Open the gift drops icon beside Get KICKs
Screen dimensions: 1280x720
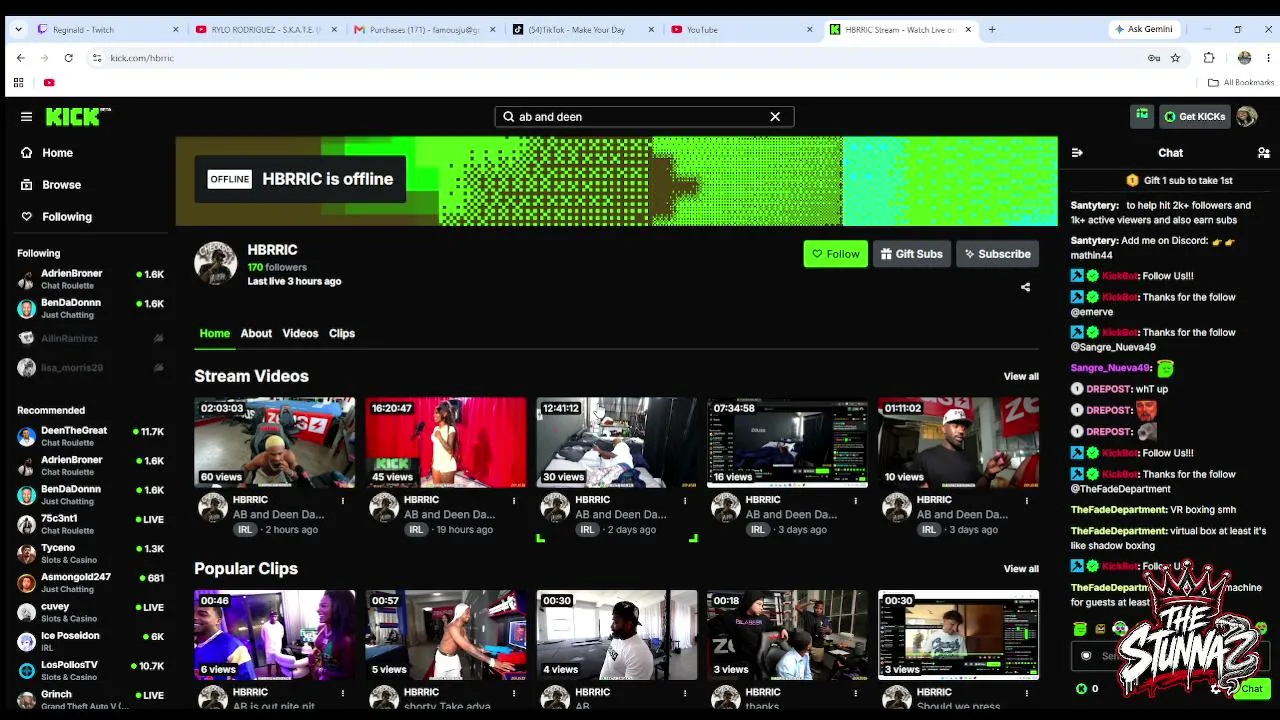tap(1142, 116)
